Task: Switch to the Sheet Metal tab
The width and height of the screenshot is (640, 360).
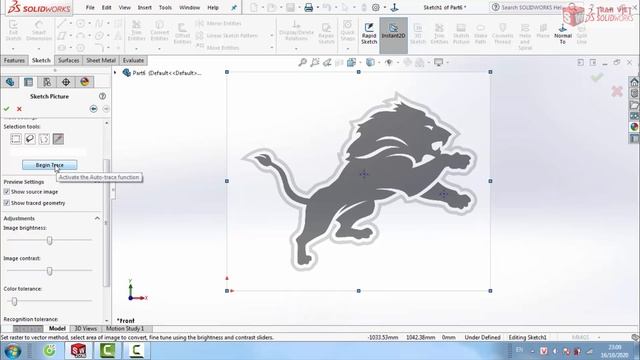Action: 101,60
